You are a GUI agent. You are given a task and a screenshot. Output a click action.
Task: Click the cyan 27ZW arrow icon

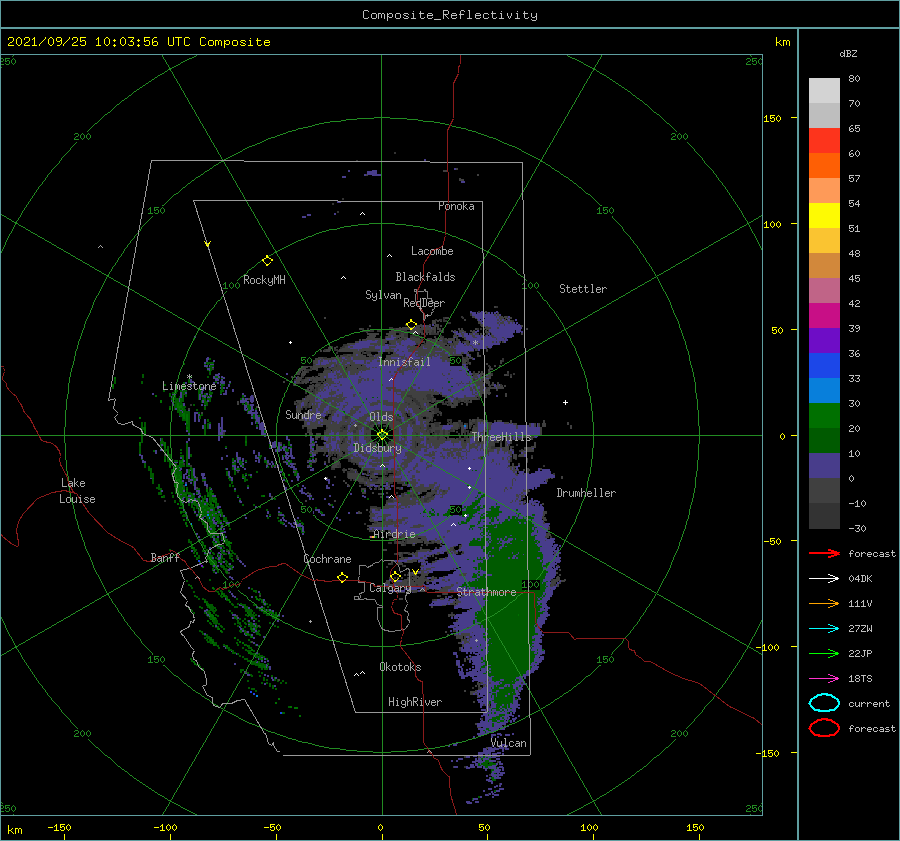click(824, 629)
